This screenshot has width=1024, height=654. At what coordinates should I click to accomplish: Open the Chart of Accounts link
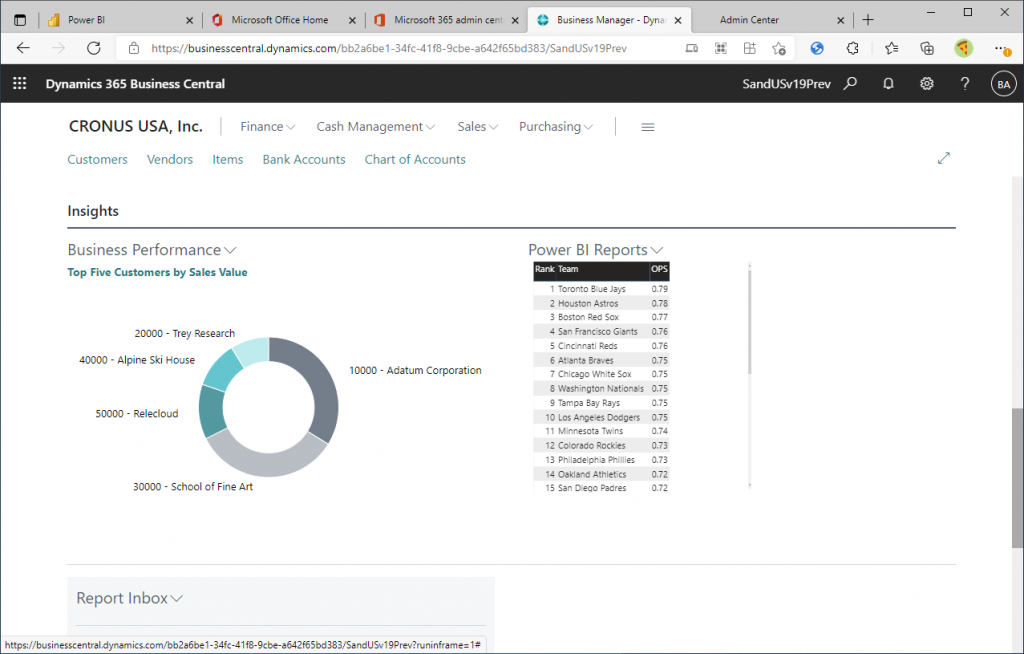point(415,159)
